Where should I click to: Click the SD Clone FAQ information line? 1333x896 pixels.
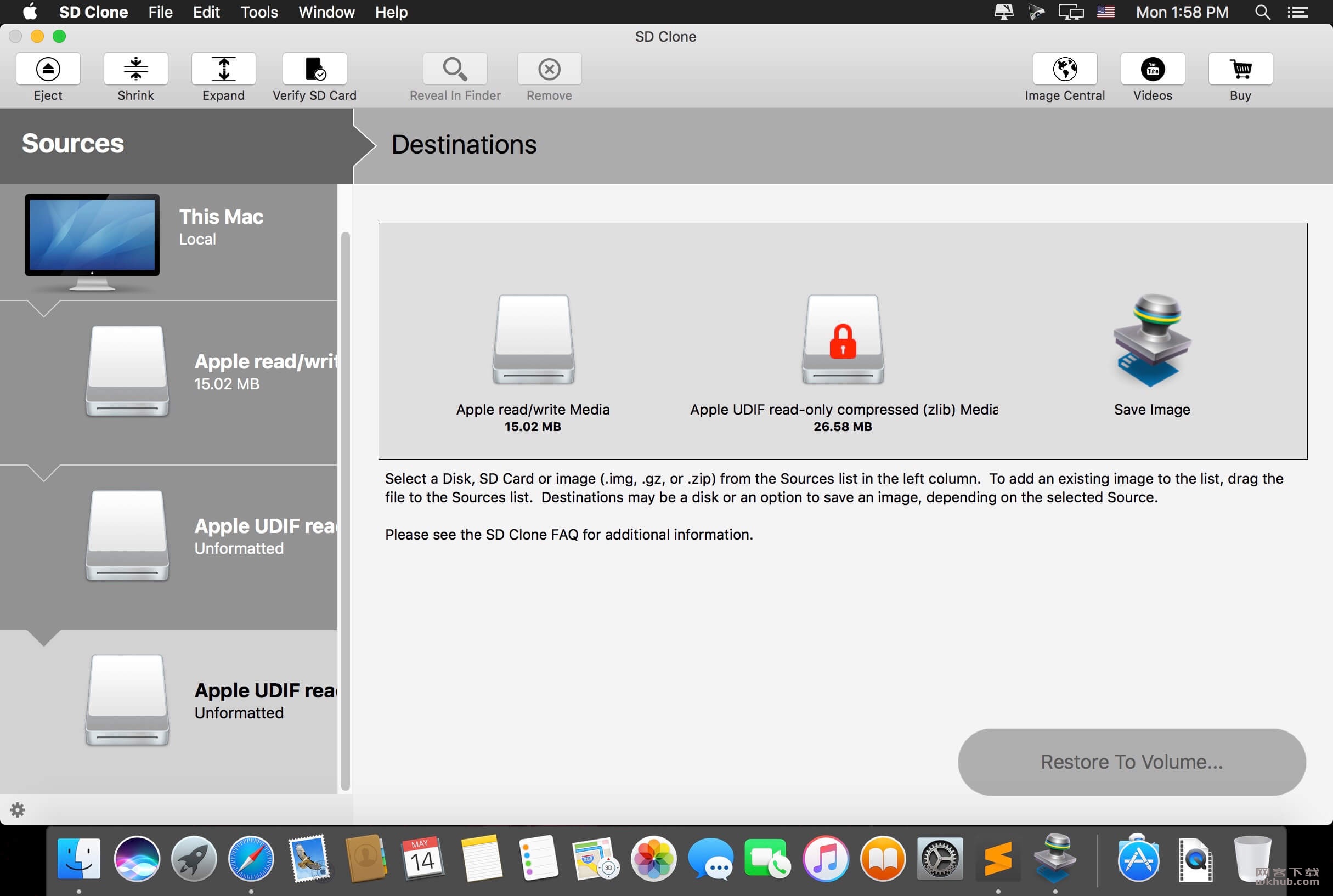pos(569,534)
